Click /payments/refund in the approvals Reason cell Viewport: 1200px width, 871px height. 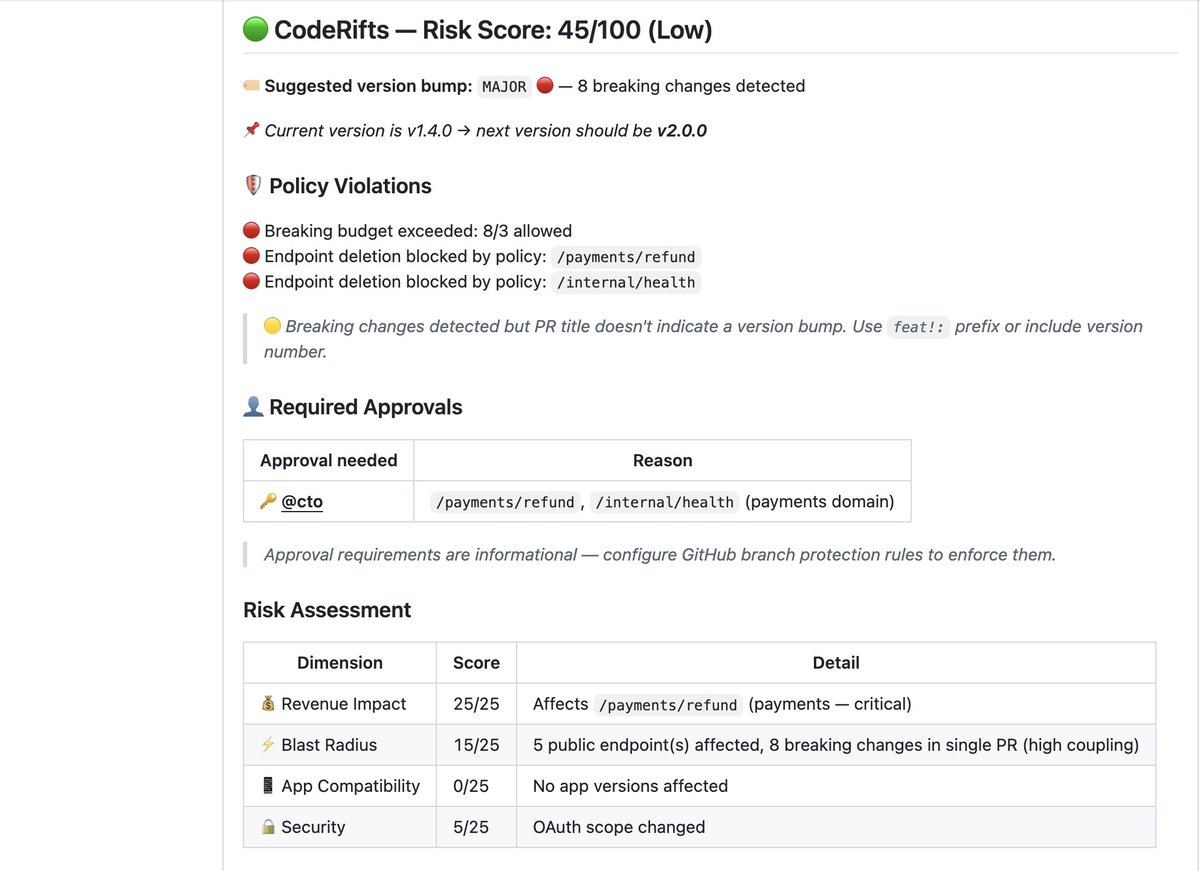point(505,502)
